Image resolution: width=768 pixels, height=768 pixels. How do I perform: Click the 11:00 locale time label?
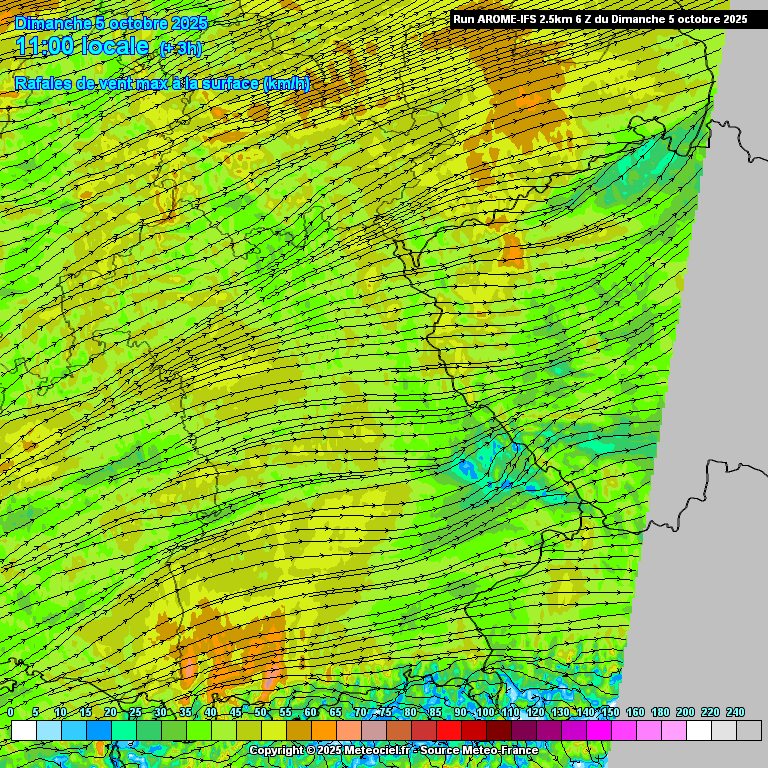(83, 47)
